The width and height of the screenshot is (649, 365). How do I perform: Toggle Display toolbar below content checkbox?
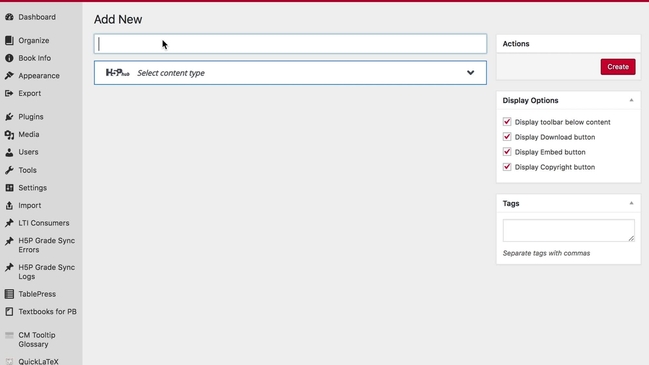click(507, 122)
